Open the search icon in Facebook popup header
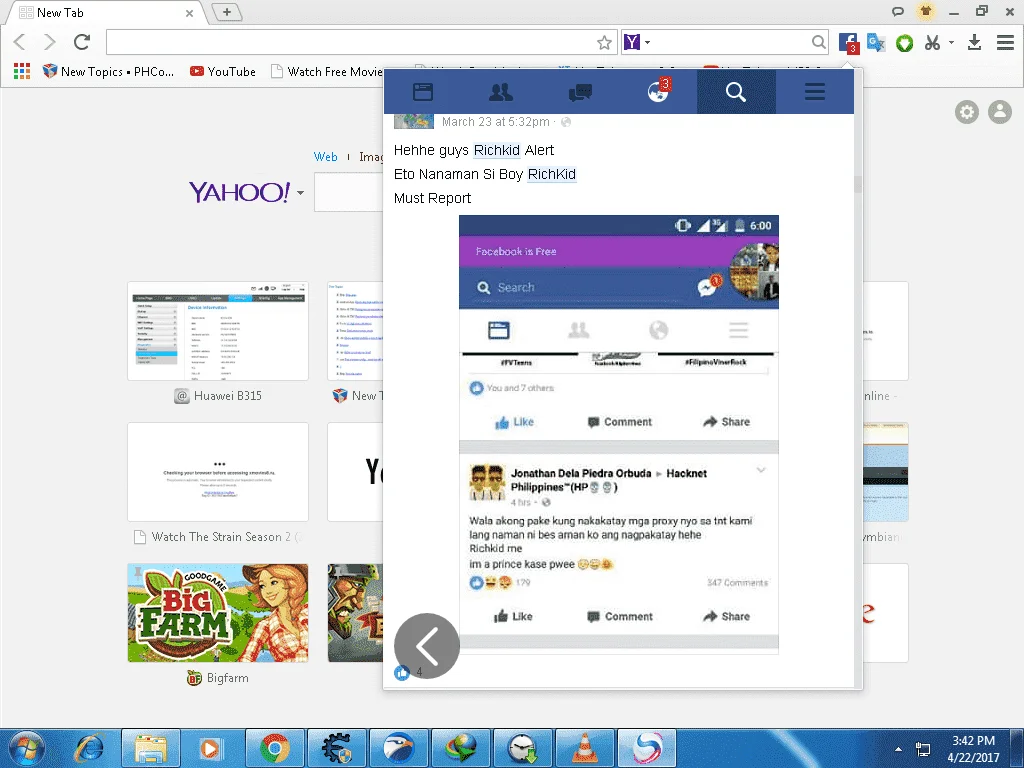The width and height of the screenshot is (1024, 768). [736, 92]
